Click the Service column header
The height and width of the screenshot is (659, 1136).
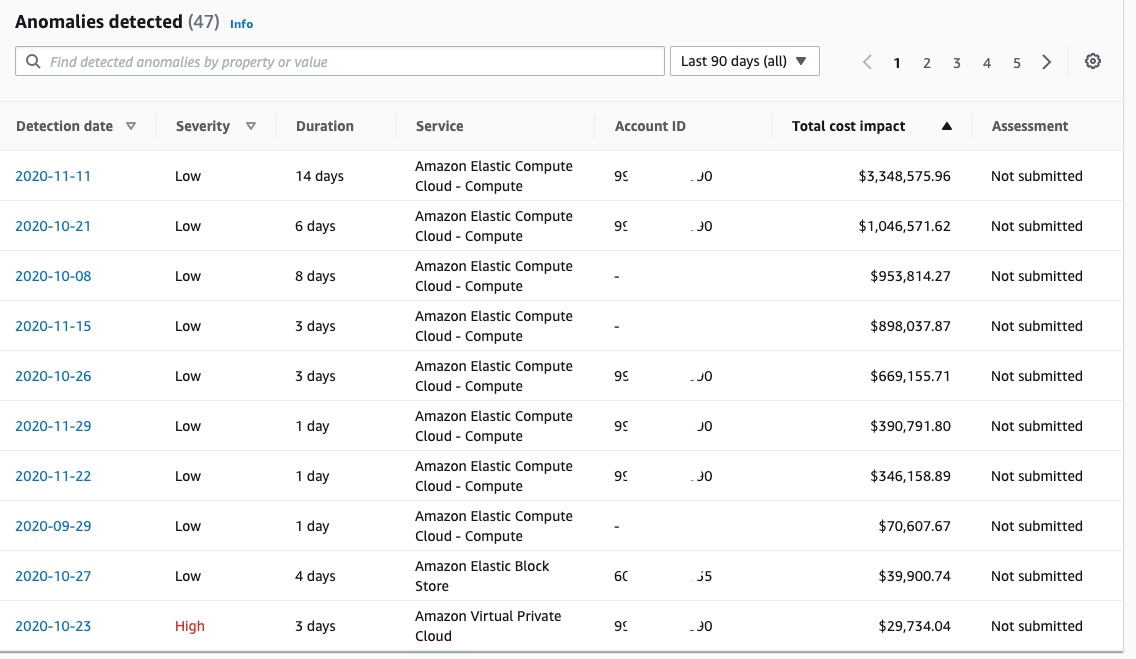point(439,127)
